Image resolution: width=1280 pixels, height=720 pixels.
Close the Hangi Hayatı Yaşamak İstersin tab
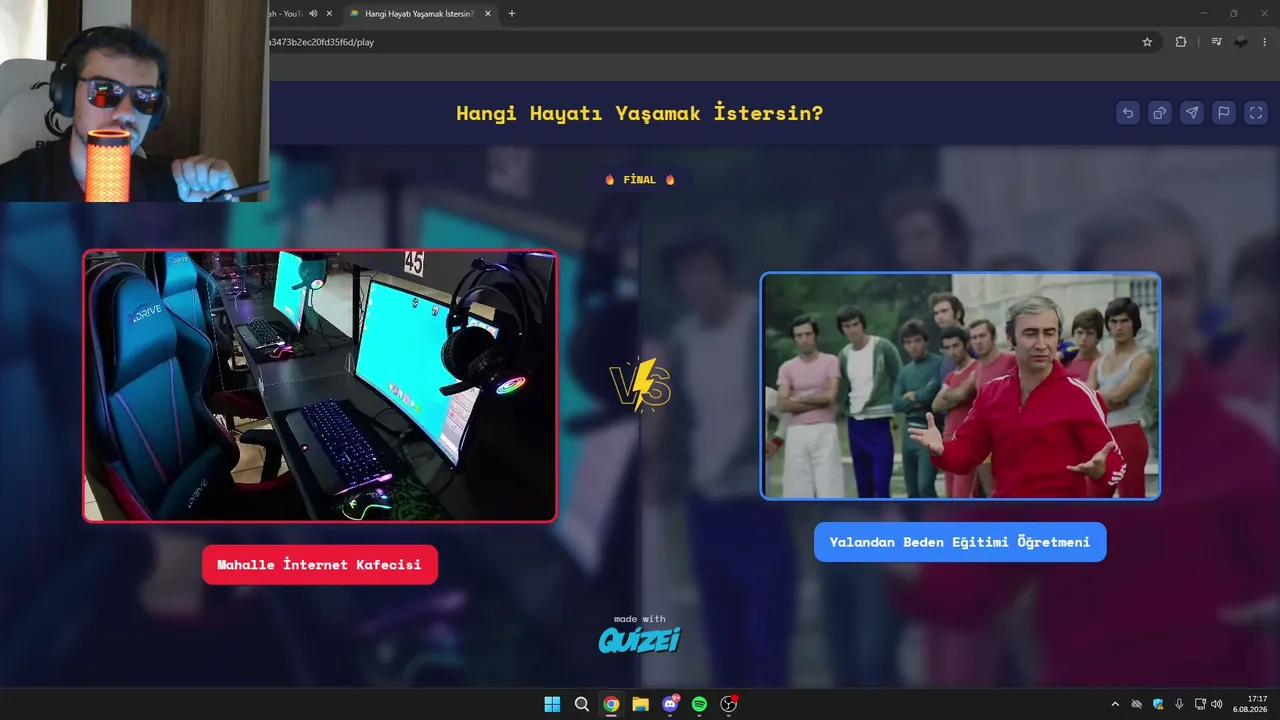[488, 14]
